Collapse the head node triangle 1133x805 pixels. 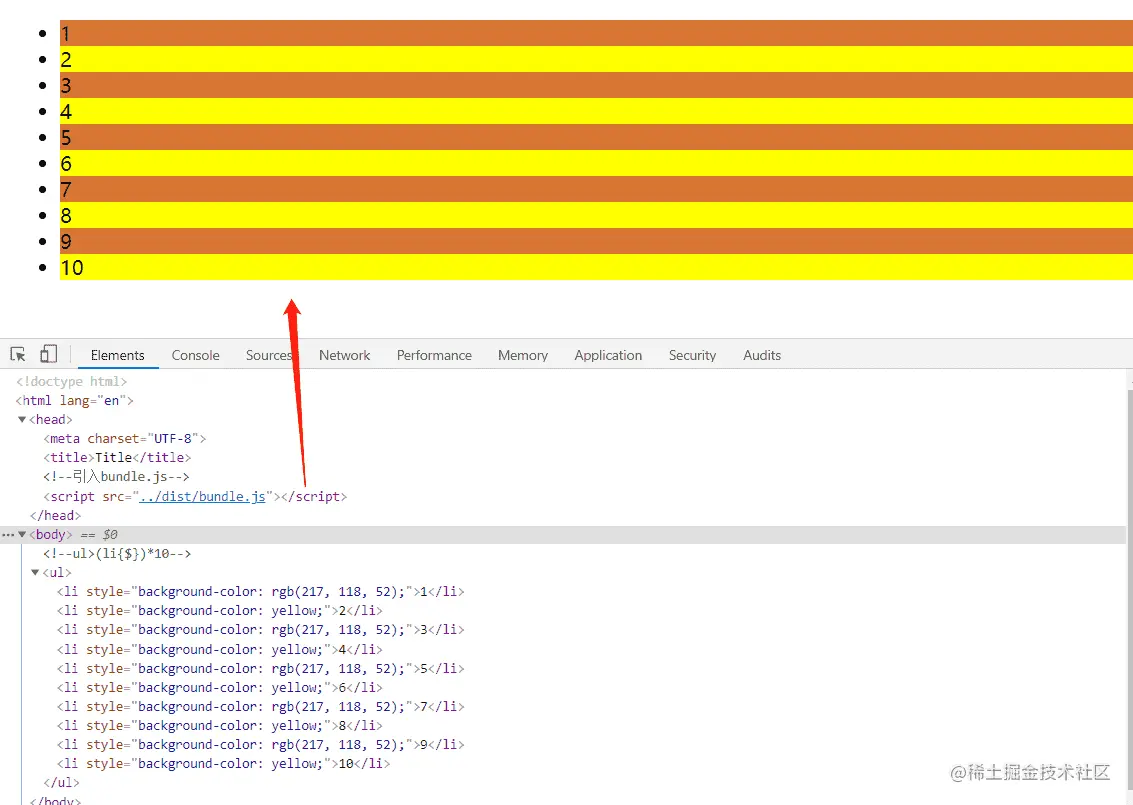pos(22,419)
